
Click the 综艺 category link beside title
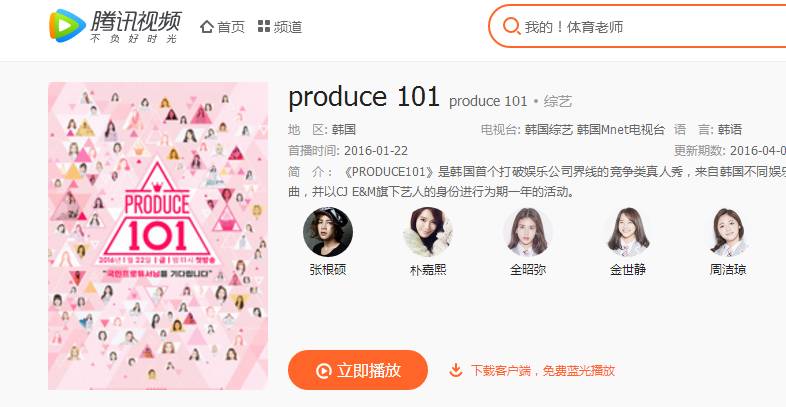(557, 102)
